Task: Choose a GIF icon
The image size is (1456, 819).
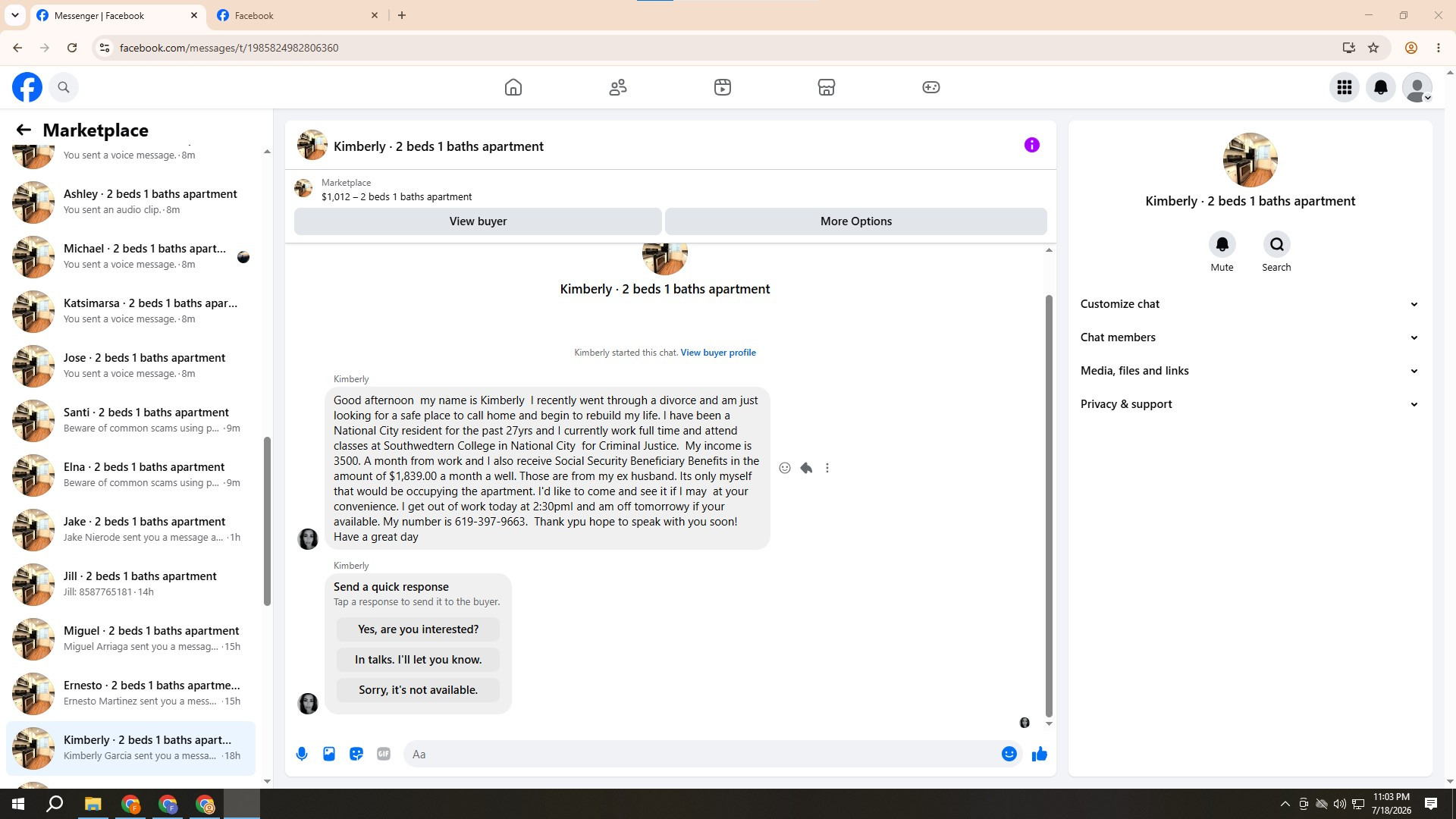Action: [x=384, y=754]
